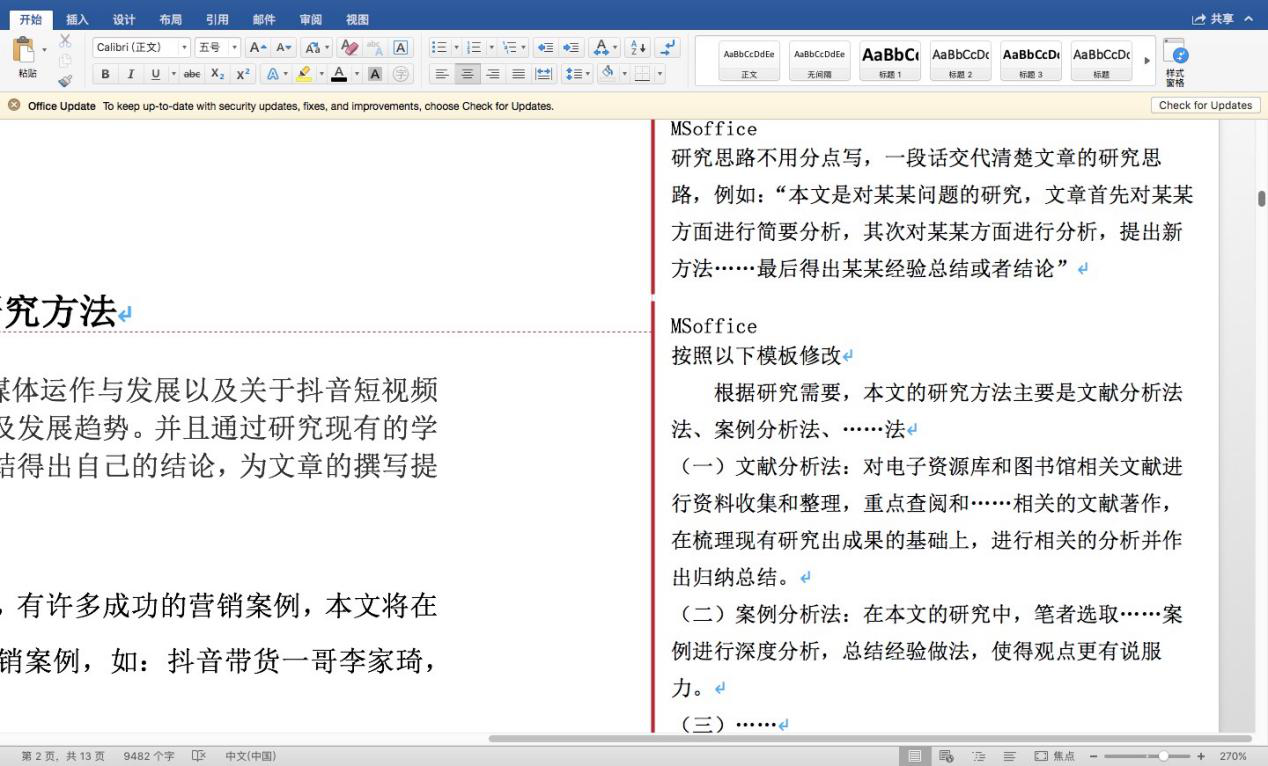Click the yellow highlight color button
The width and height of the screenshot is (1268, 766).
coord(304,74)
